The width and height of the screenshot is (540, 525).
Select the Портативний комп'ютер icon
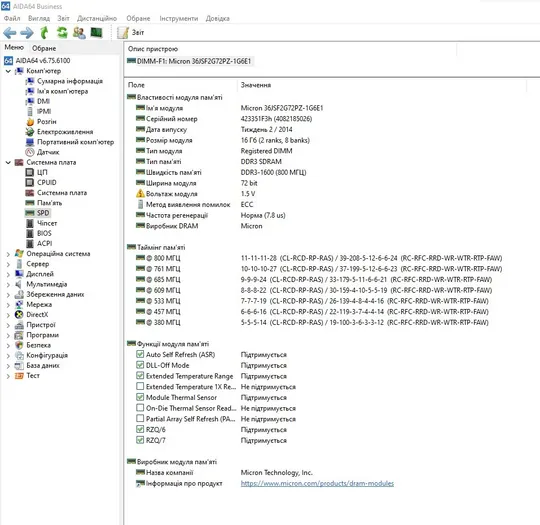(30, 142)
